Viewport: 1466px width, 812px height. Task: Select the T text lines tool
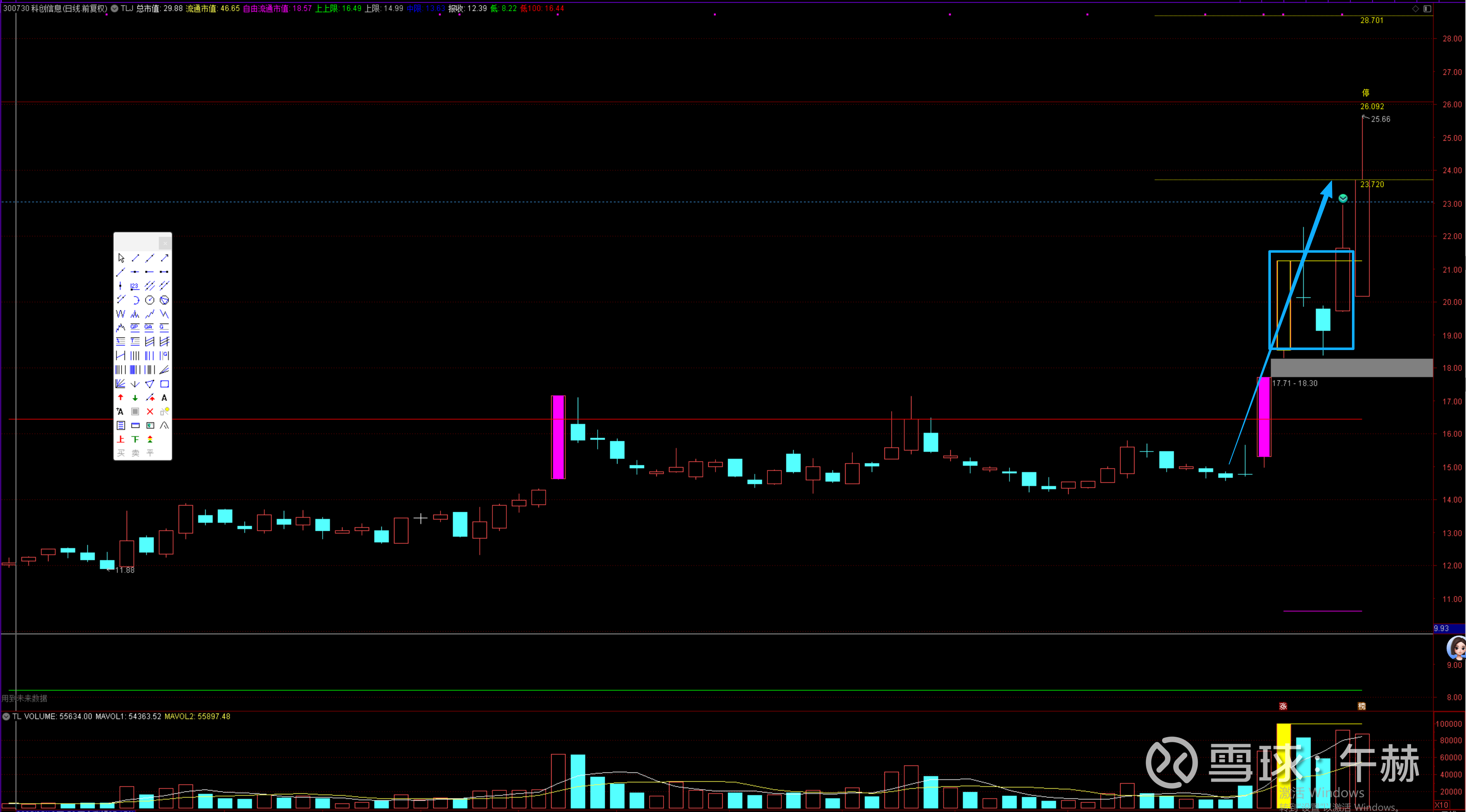tap(135, 342)
